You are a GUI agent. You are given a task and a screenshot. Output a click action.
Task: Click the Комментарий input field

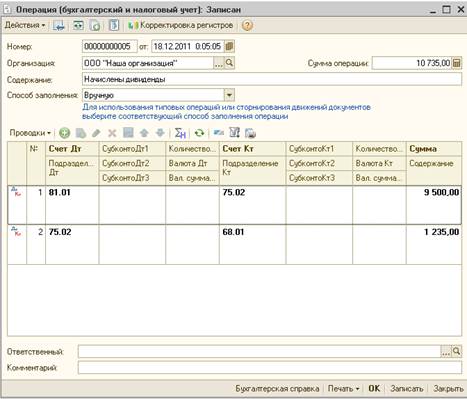point(270,368)
